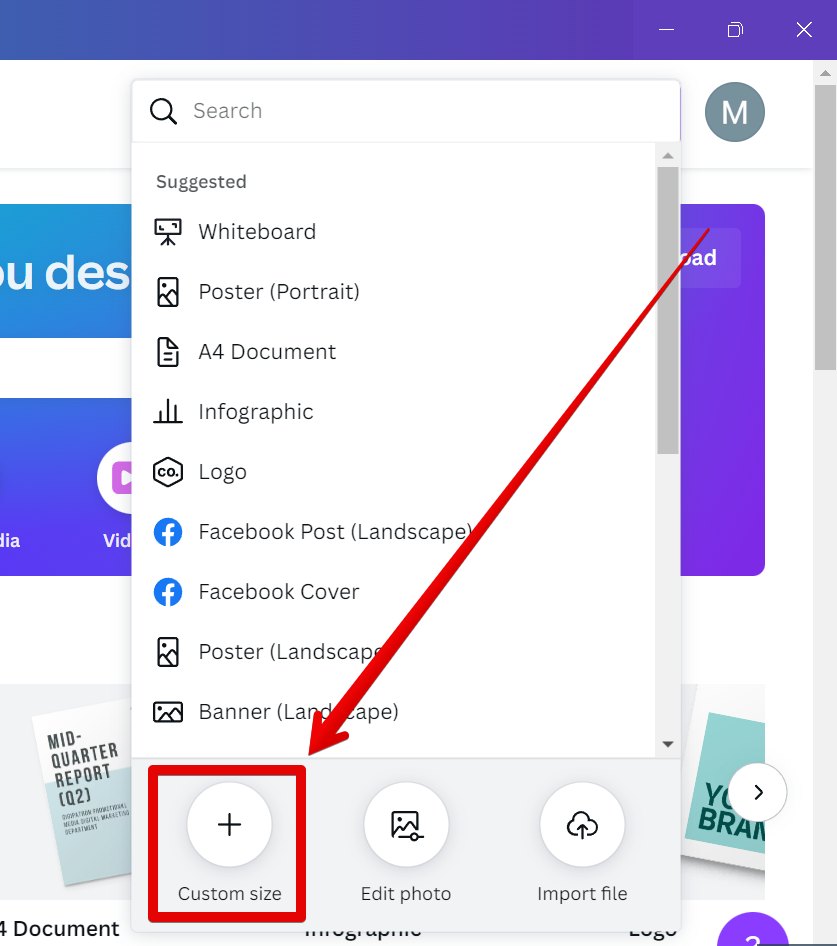Focus the Search input field

point(406,111)
